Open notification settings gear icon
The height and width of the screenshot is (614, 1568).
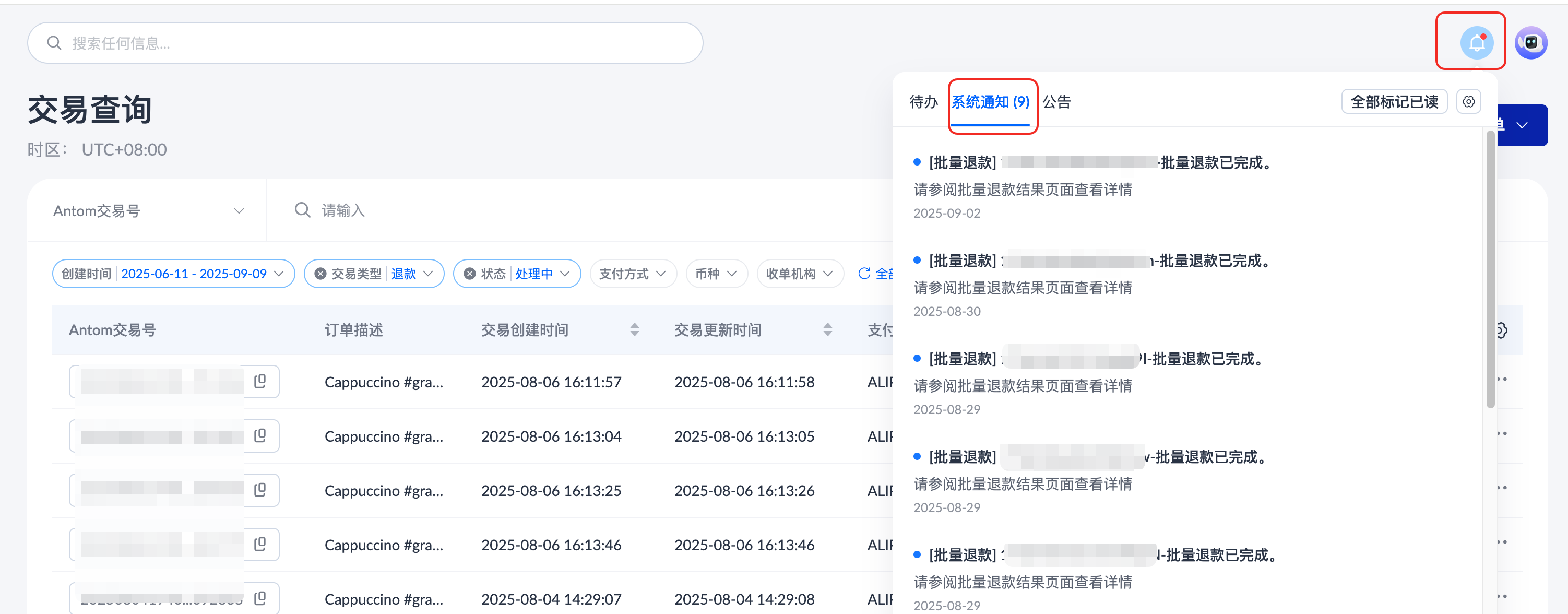tap(1468, 102)
